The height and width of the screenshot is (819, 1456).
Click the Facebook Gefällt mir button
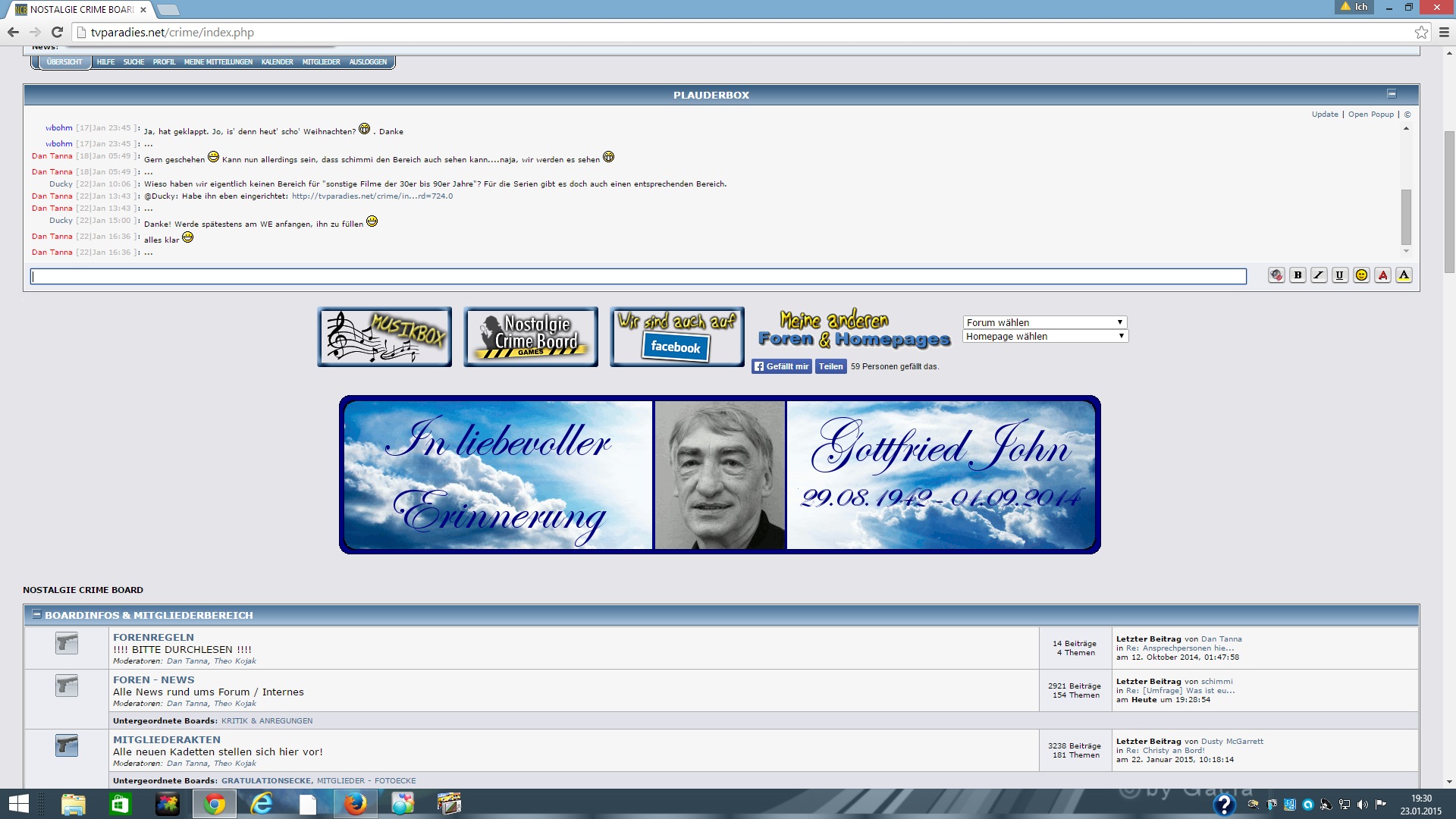781,366
